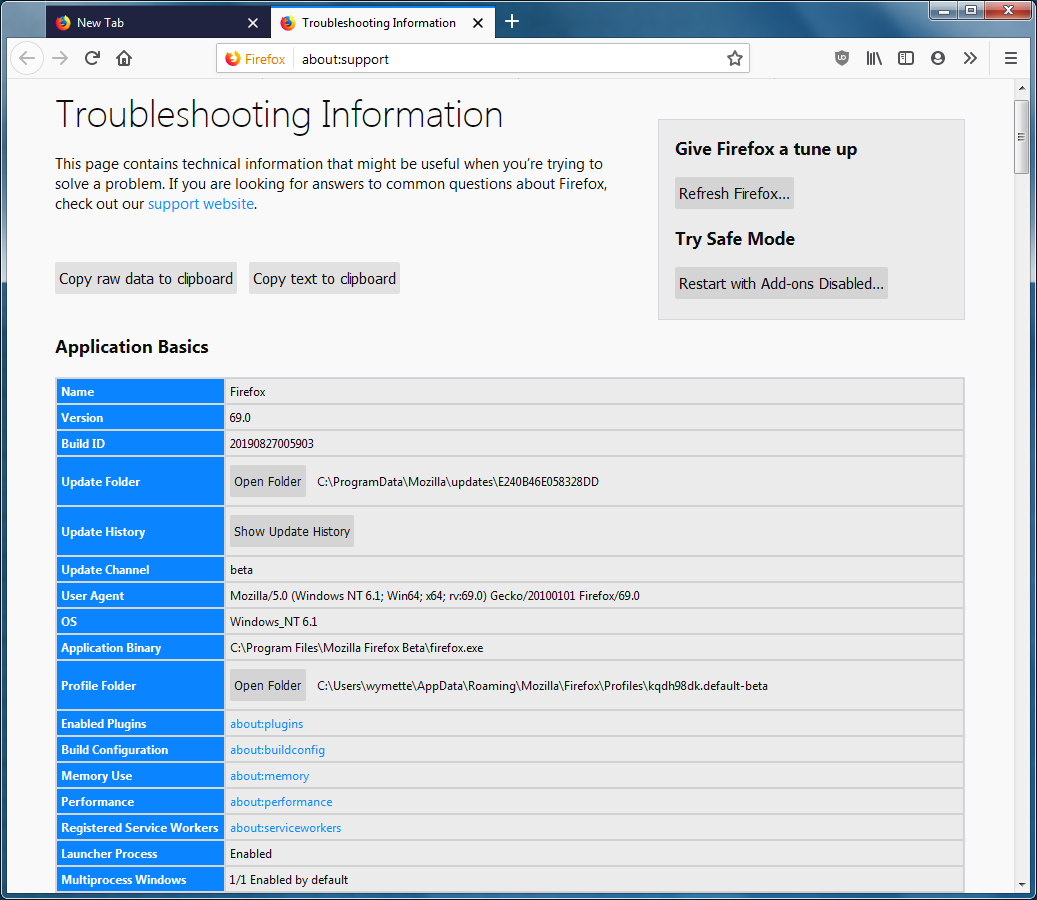Click the forward navigation arrow

pos(60,59)
